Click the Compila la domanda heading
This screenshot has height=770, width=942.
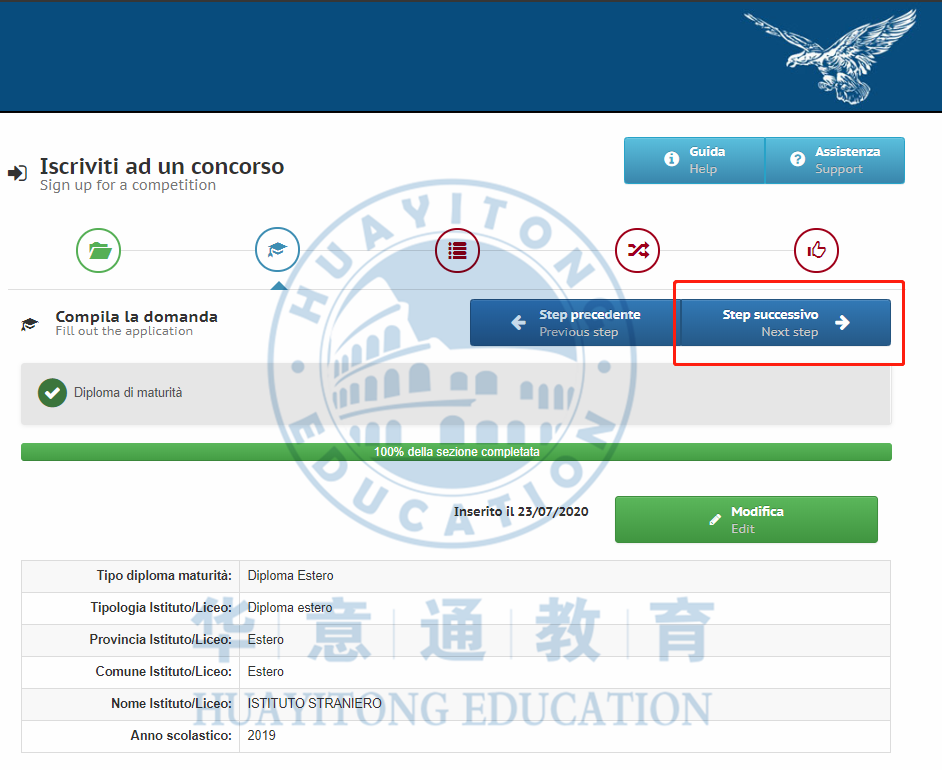pos(136,317)
